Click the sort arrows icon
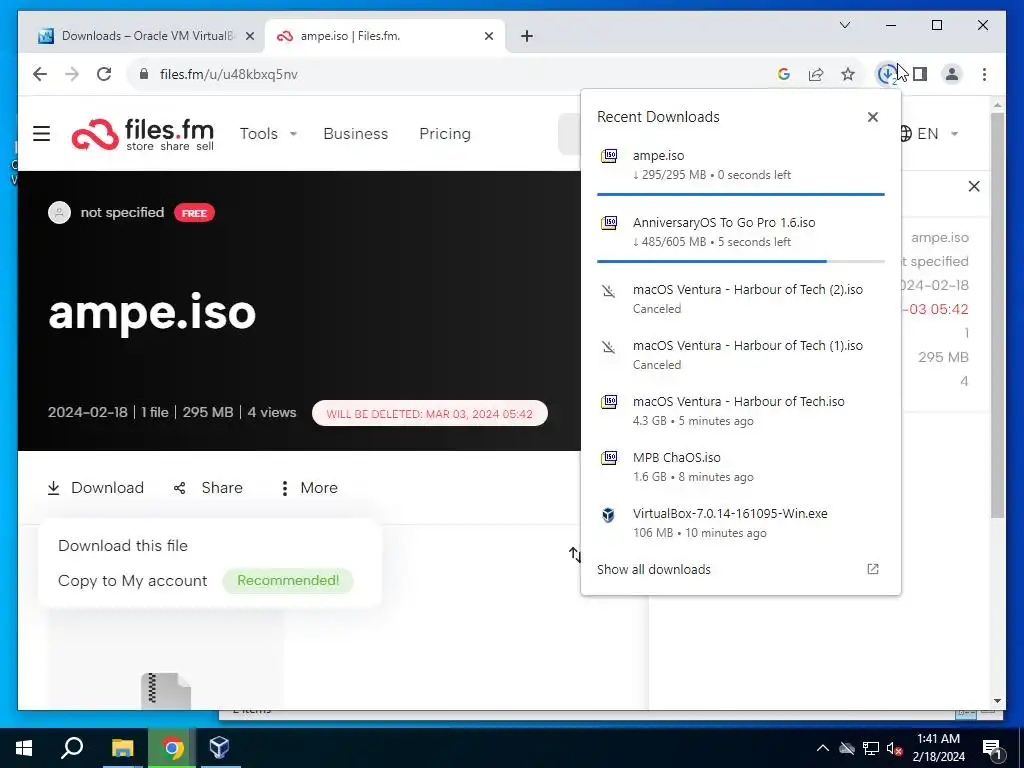Image resolution: width=1024 pixels, height=768 pixels. (x=575, y=555)
